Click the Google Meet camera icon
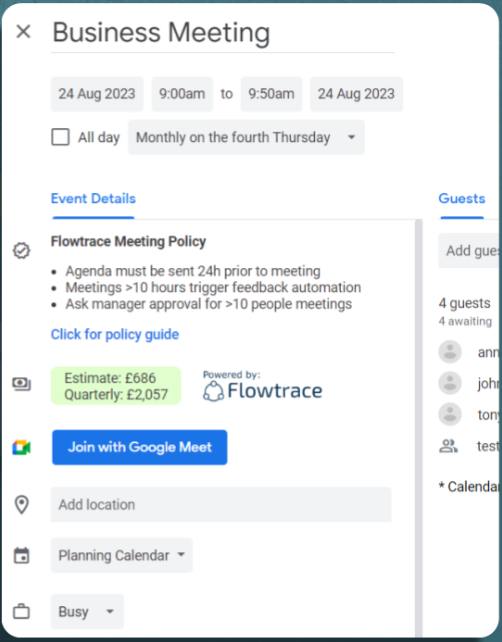The height and width of the screenshot is (642, 502). pos(21,448)
